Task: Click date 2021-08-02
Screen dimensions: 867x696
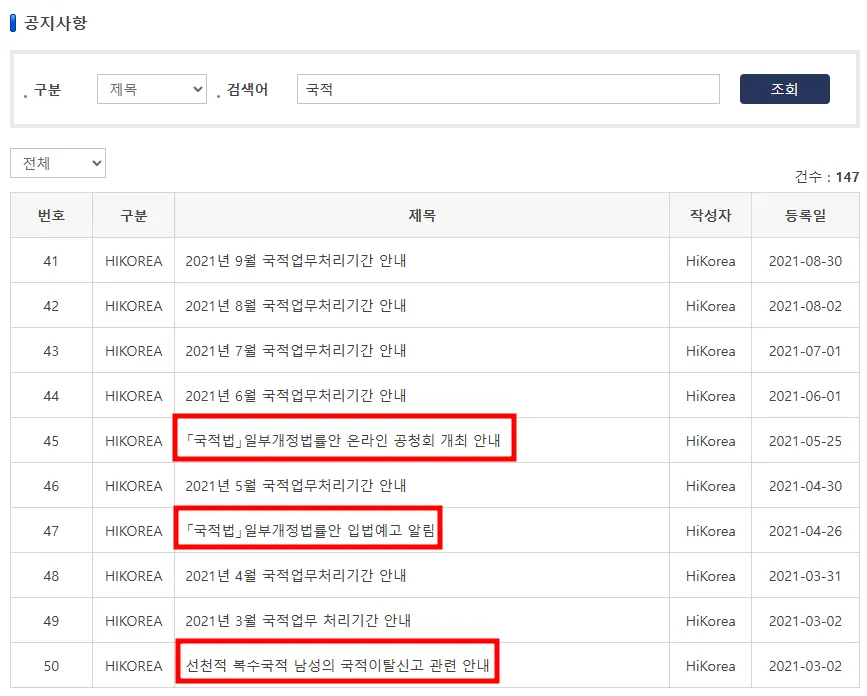Action: (806, 306)
